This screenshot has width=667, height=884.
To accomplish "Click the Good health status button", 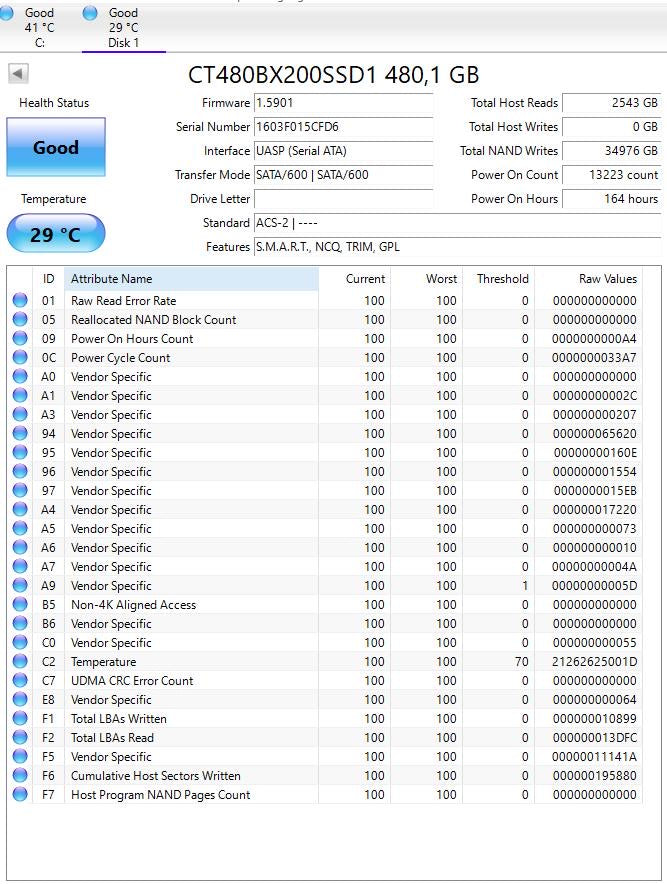I will (56, 147).
